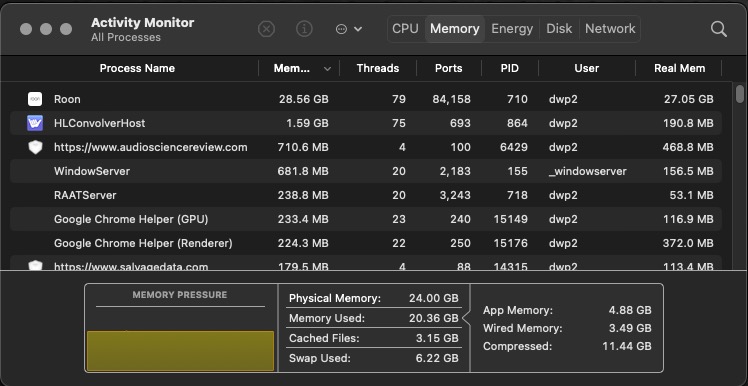
Task: Click the Stop process (X) toolbar icon
Action: tap(266, 29)
